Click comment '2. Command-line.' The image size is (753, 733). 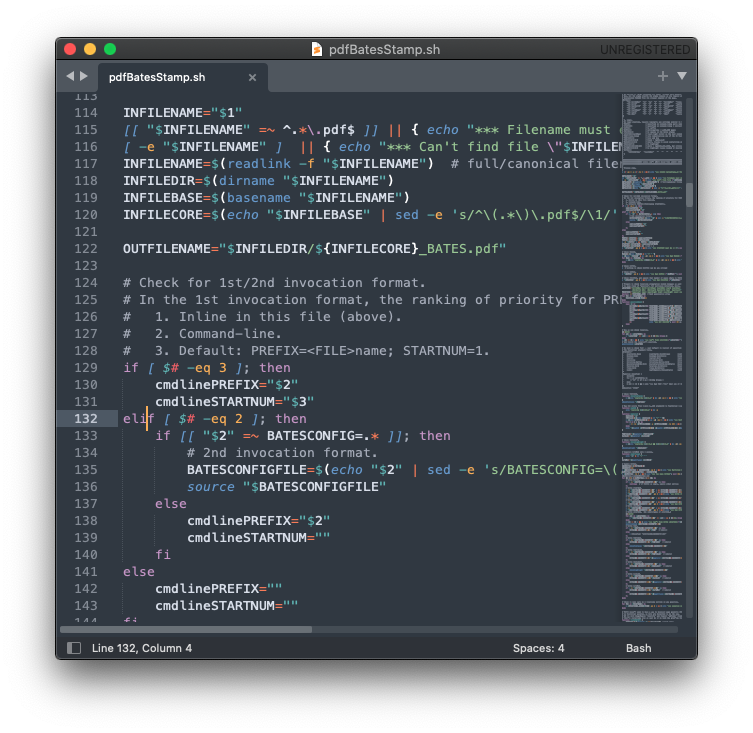[218, 334]
